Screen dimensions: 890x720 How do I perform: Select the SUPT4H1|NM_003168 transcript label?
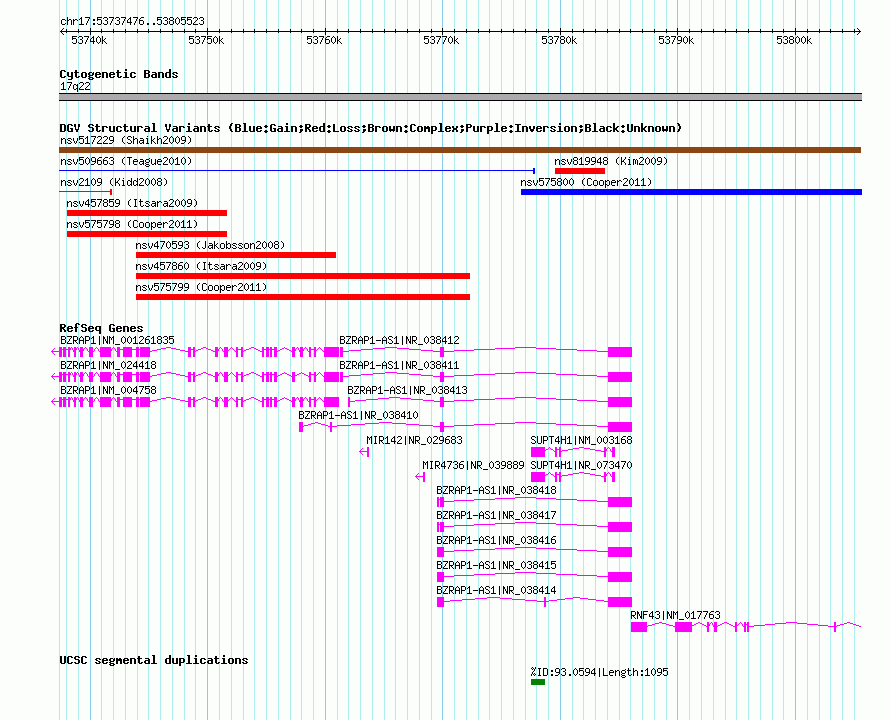click(581, 440)
